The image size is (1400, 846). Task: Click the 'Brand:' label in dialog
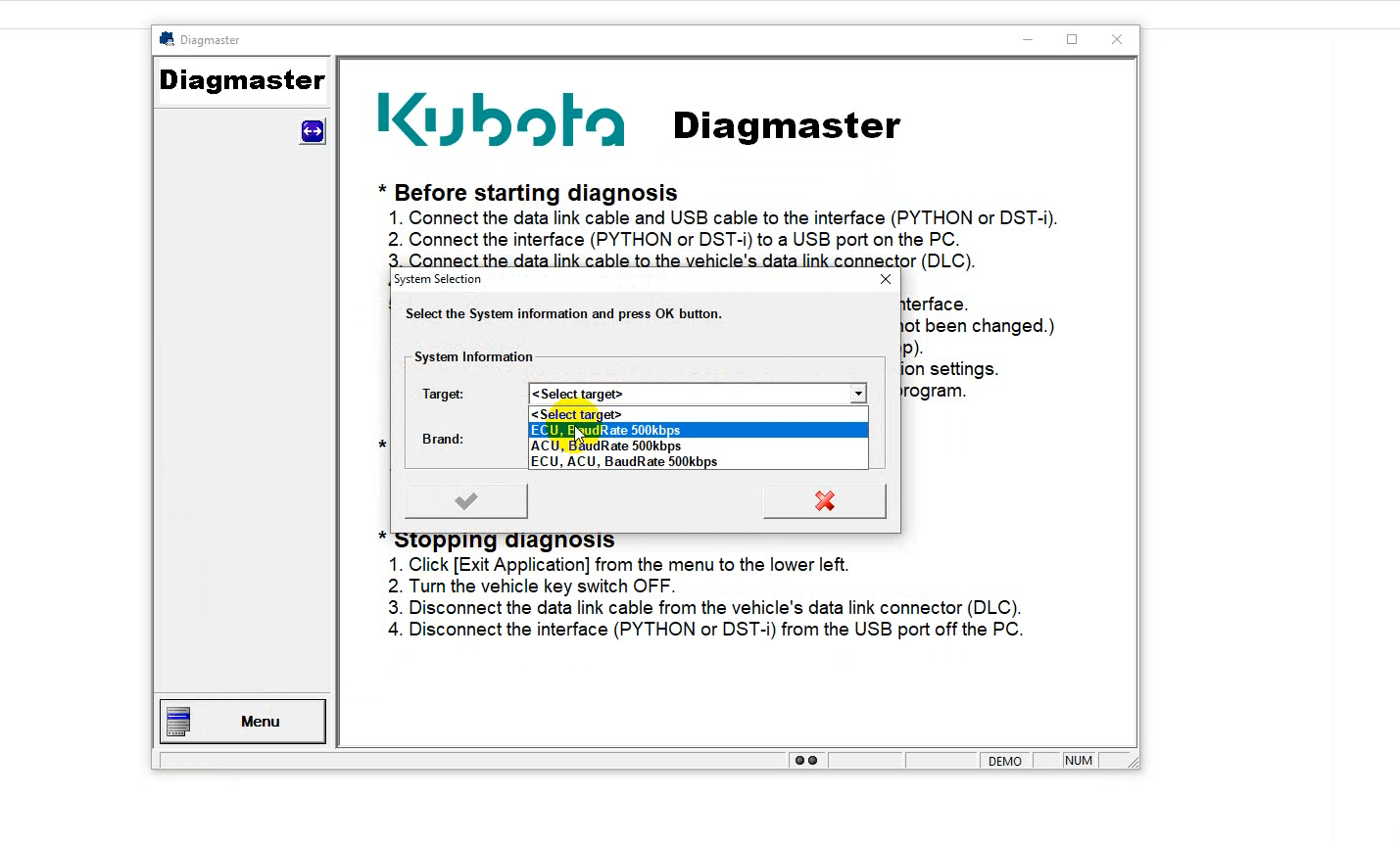click(x=443, y=439)
